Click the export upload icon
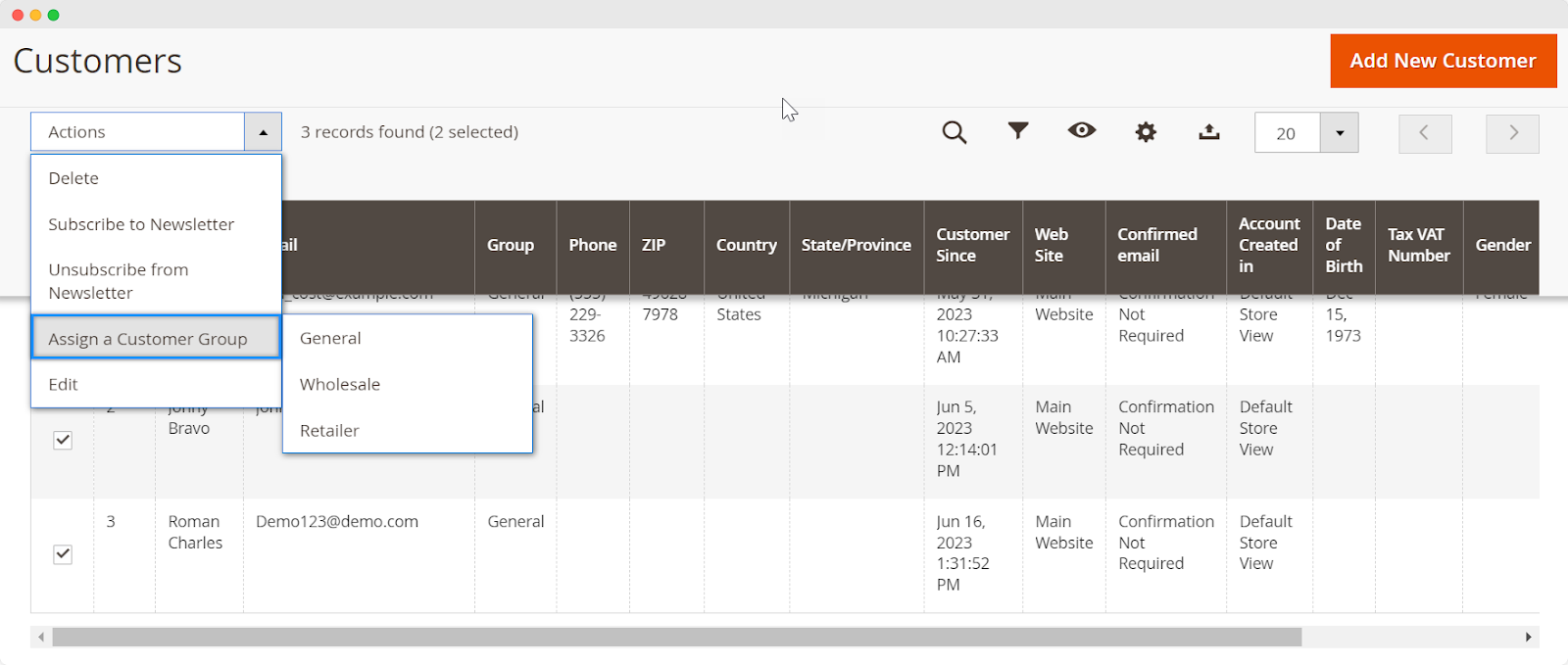The height and width of the screenshot is (665, 1568). pos(1209,131)
